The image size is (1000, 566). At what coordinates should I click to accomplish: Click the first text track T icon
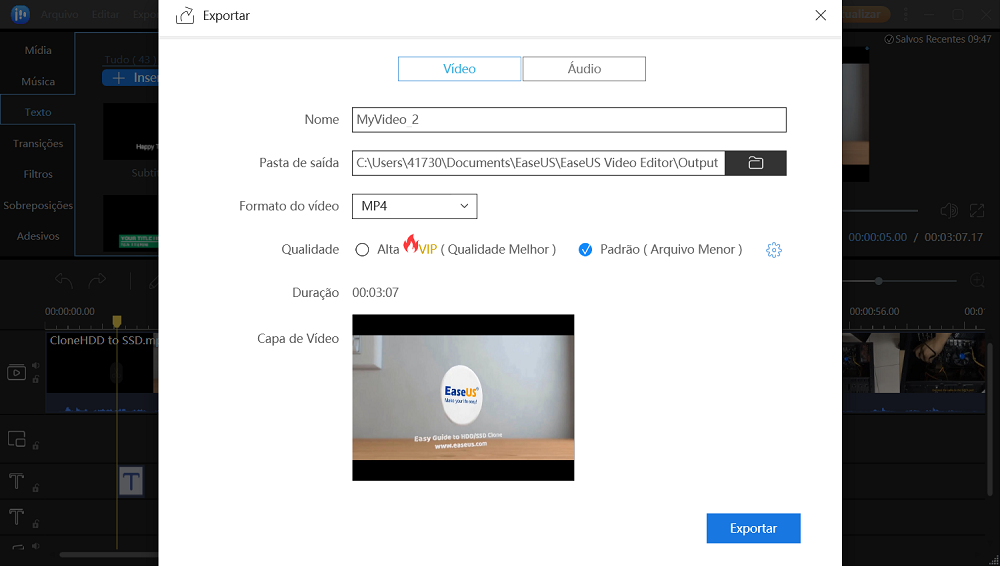tap(16, 481)
